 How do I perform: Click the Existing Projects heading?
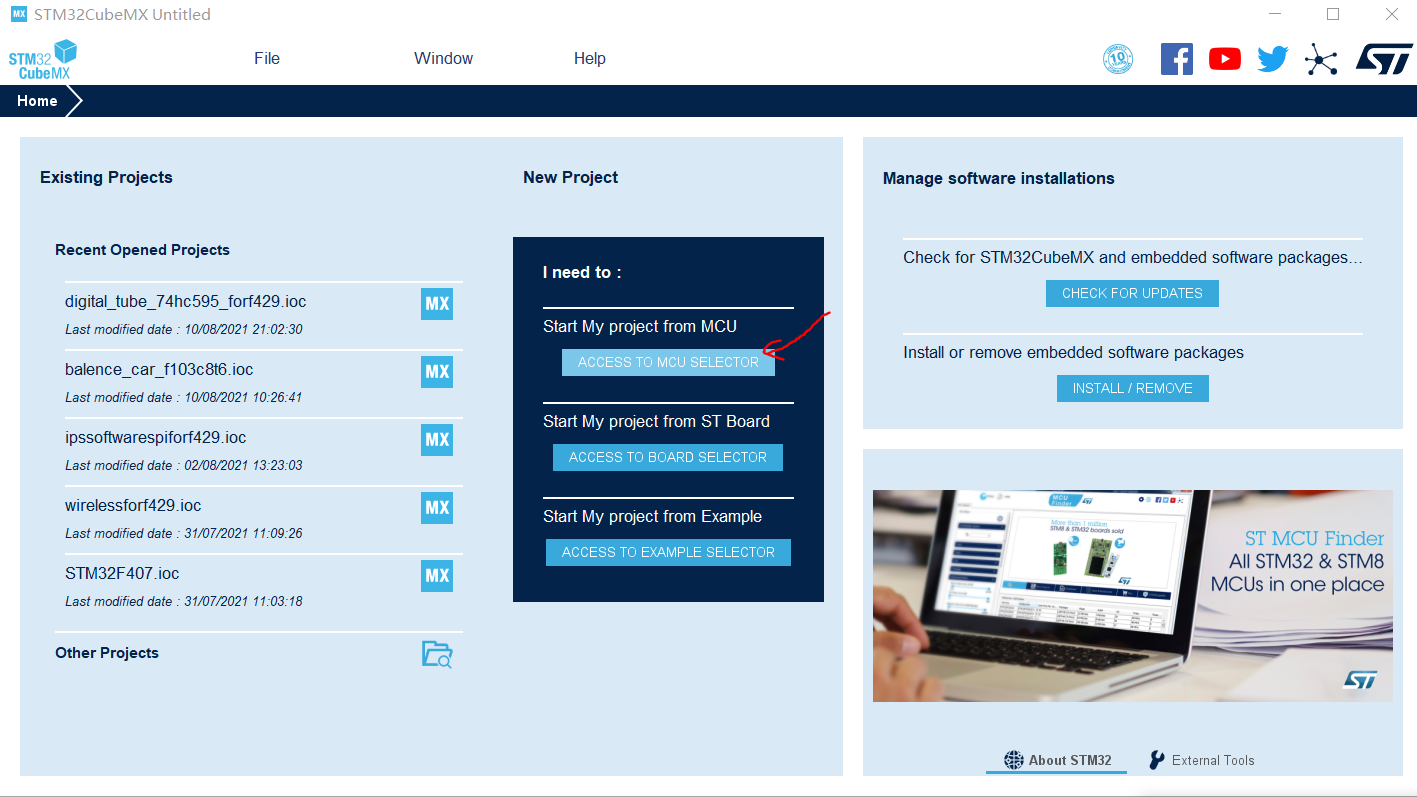point(106,177)
